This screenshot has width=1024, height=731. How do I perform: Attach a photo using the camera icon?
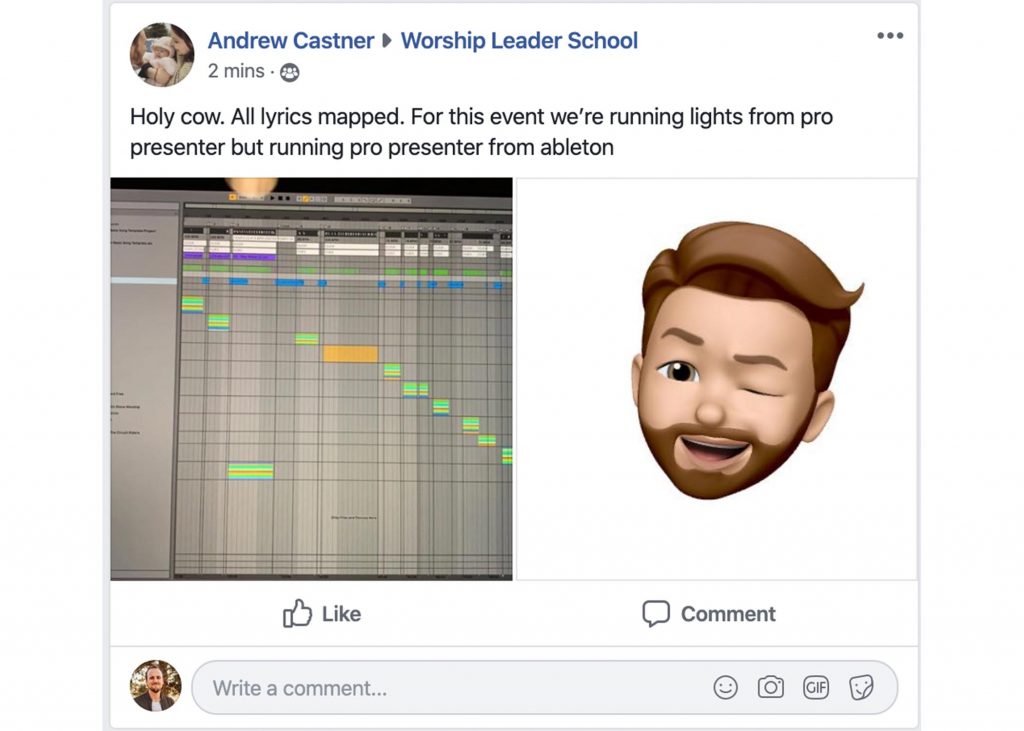[x=770, y=687]
